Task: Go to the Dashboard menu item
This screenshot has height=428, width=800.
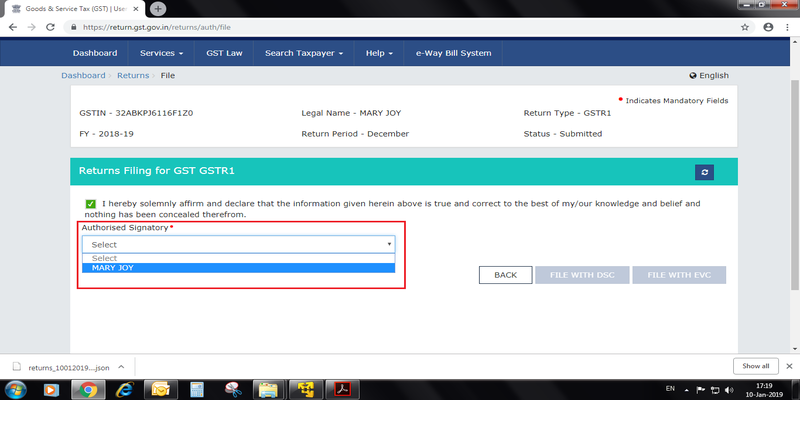Action: (x=95, y=53)
